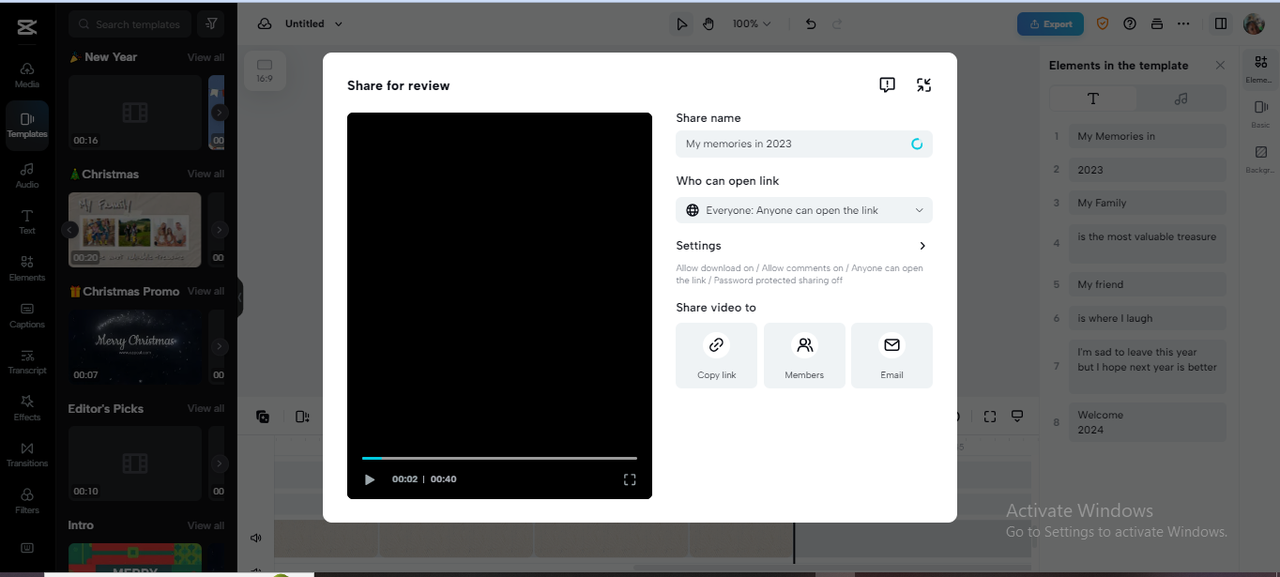Select the My Family Christmas template thumbnail
Image resolution: width=1280 pixels, height=577 pixels.
pyautogui.click(x=135, y=230)
